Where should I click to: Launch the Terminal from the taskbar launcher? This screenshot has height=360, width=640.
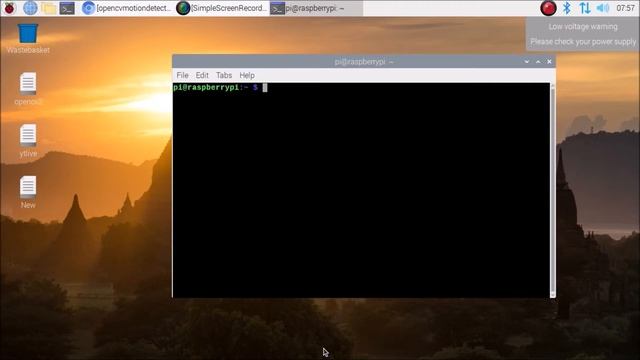point(67,8)
